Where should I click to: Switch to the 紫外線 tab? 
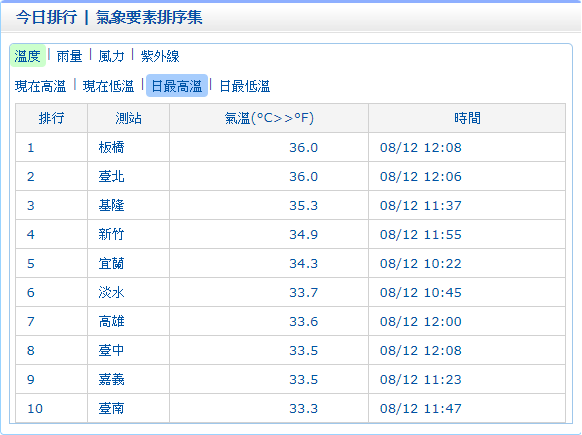(x=160, y=56)
